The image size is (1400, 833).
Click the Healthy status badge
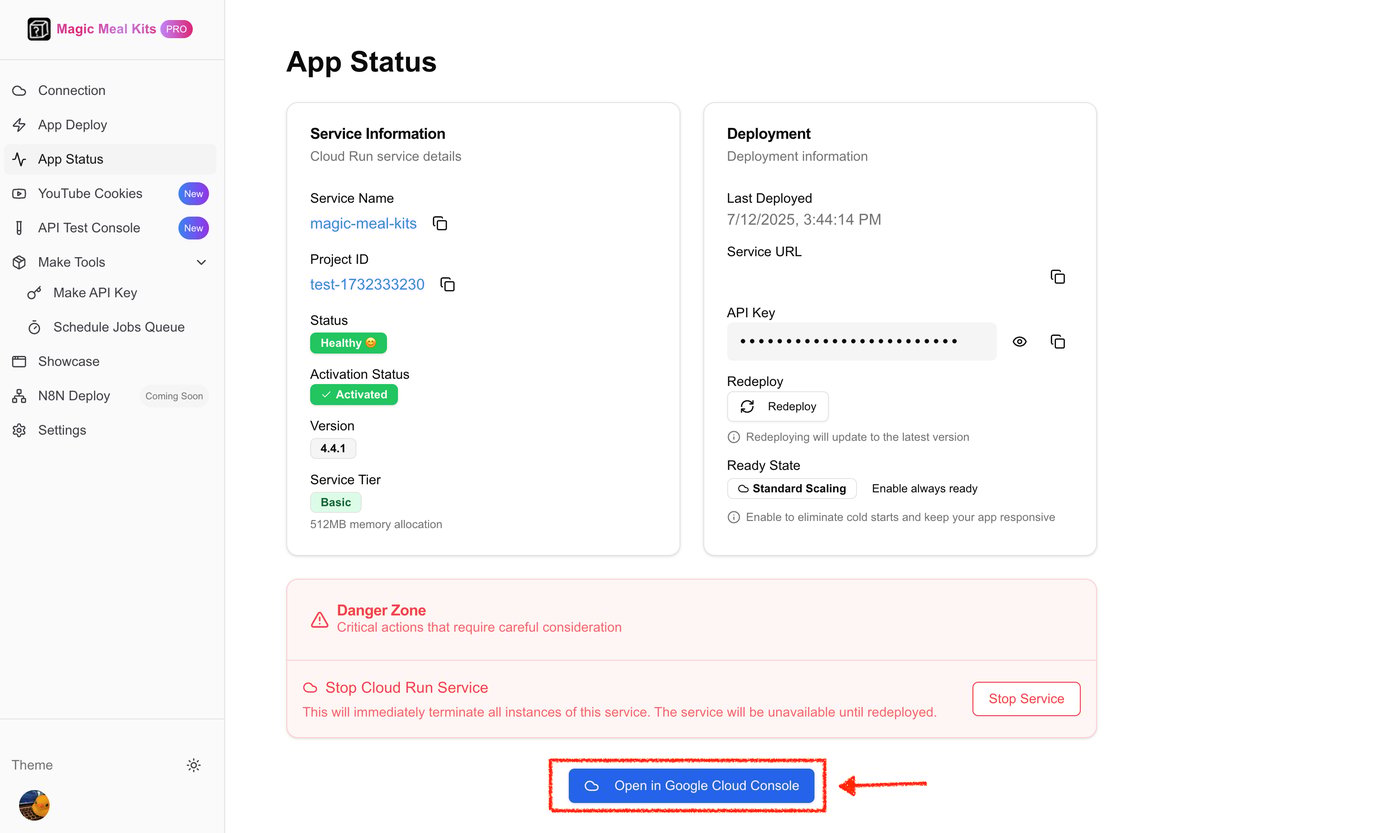(348, 343)
